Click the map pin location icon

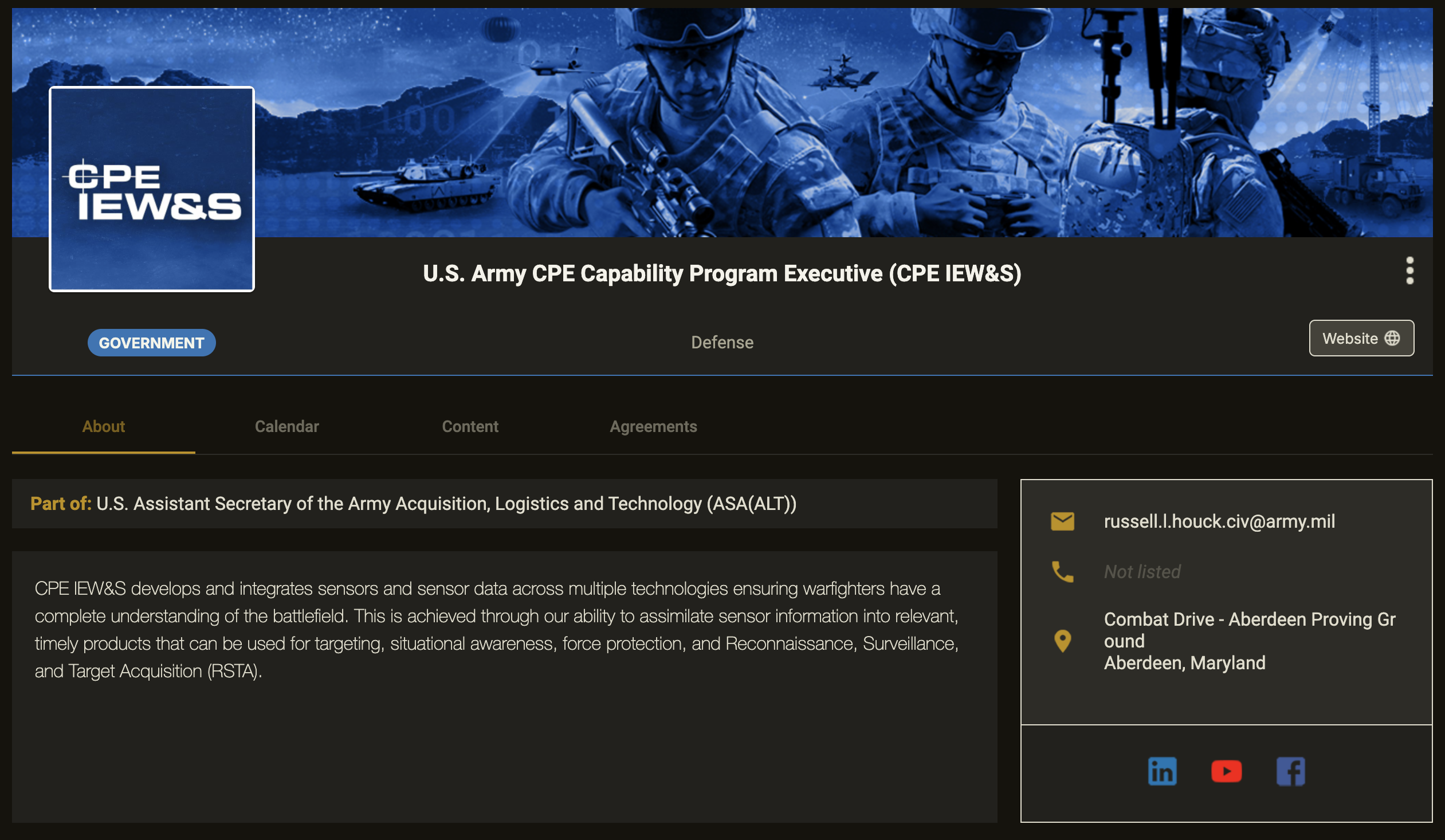point(1062,641)
